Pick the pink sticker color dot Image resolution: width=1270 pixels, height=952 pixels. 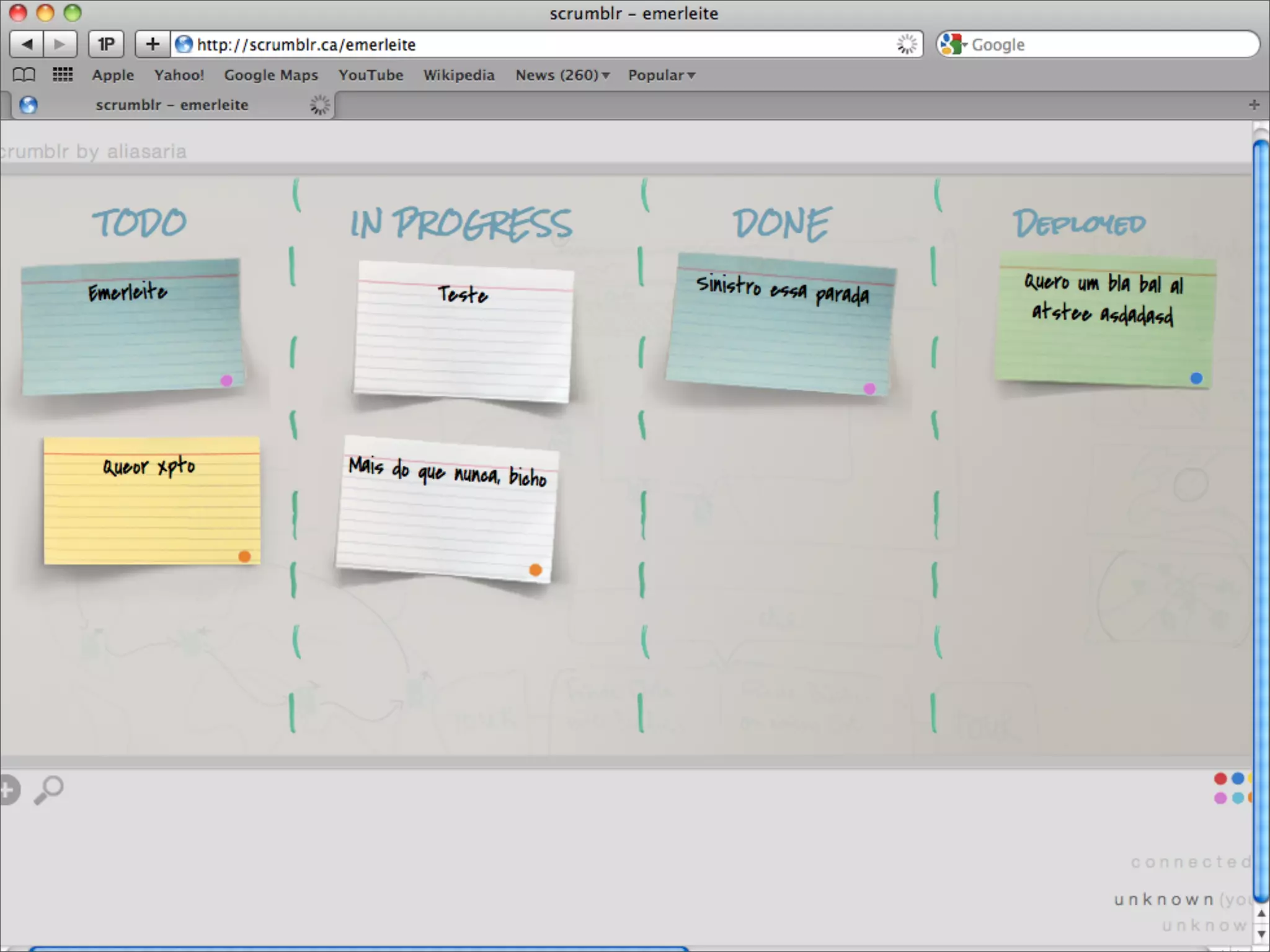[1220, 798]
